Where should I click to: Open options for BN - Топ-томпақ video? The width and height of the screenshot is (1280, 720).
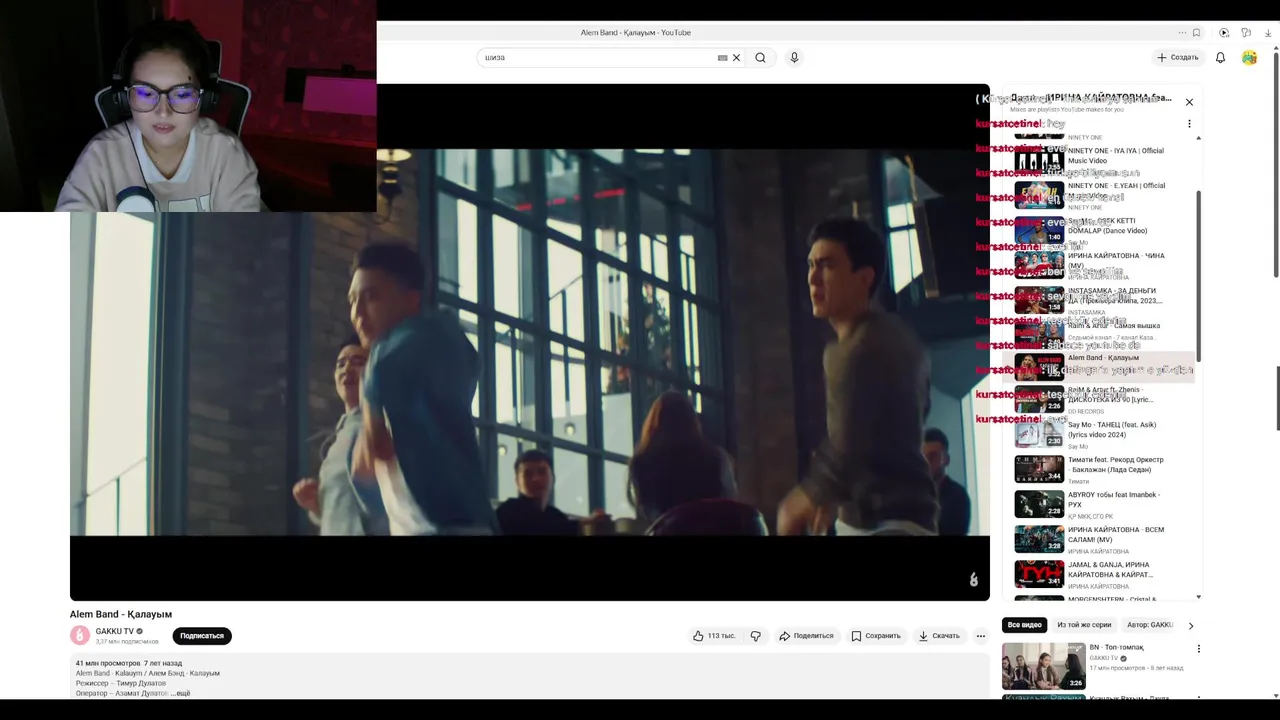[1198, 649]
